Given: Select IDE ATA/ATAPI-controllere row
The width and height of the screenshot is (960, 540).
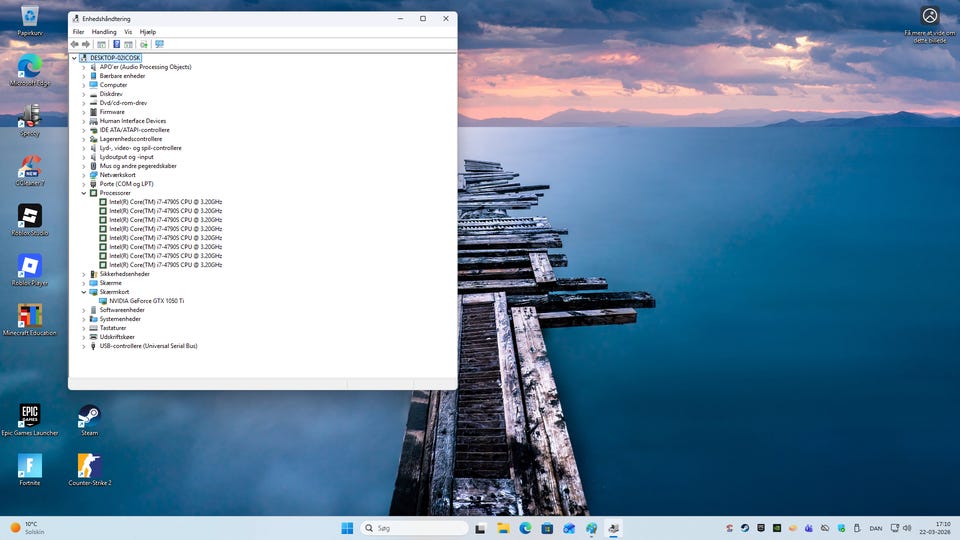Looking at the screenshot, I should pyautogui.click(x=134, y=130).
